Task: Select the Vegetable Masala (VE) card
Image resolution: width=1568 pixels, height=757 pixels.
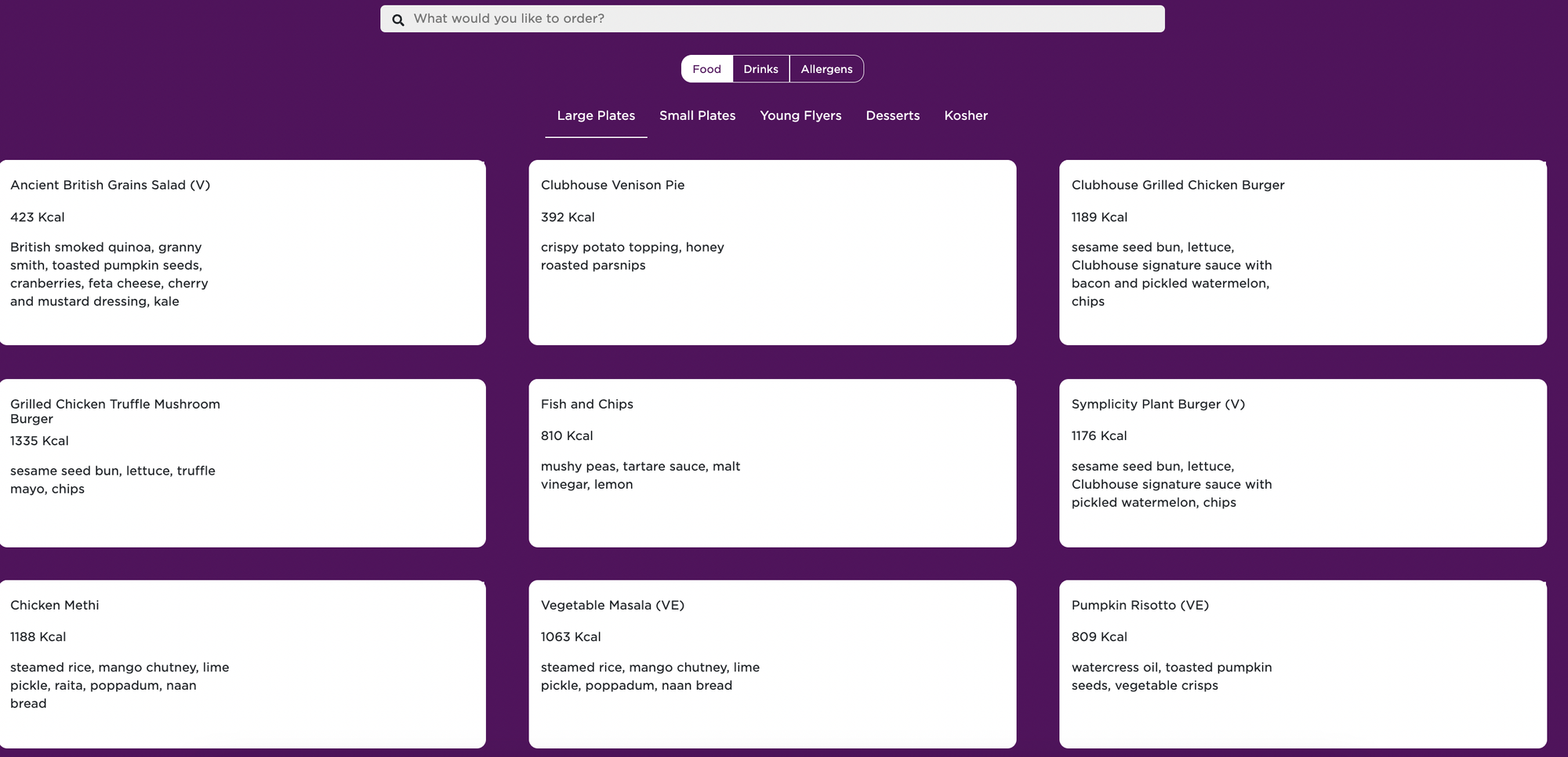Action: (x=772, y=664)
